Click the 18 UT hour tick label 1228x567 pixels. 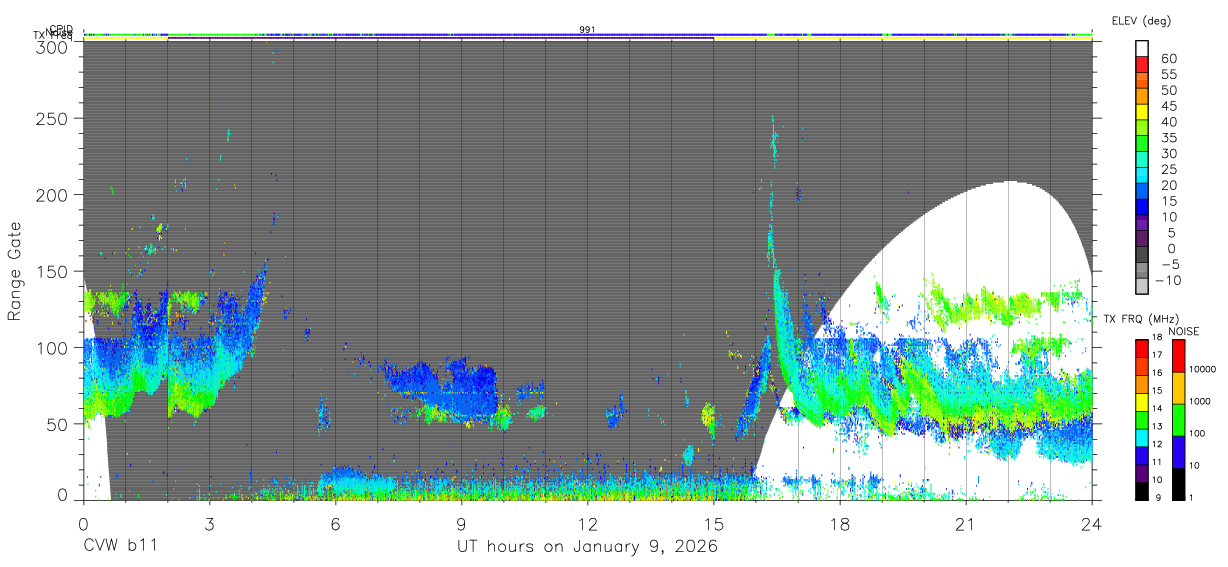coord(839,523)
